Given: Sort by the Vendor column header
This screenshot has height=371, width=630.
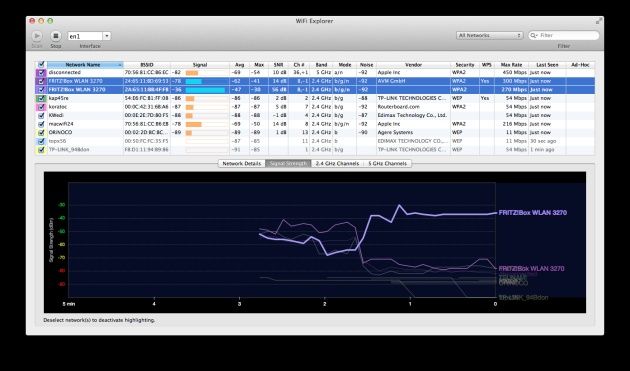Looking at the screenshot, I should tap(413, 65).
